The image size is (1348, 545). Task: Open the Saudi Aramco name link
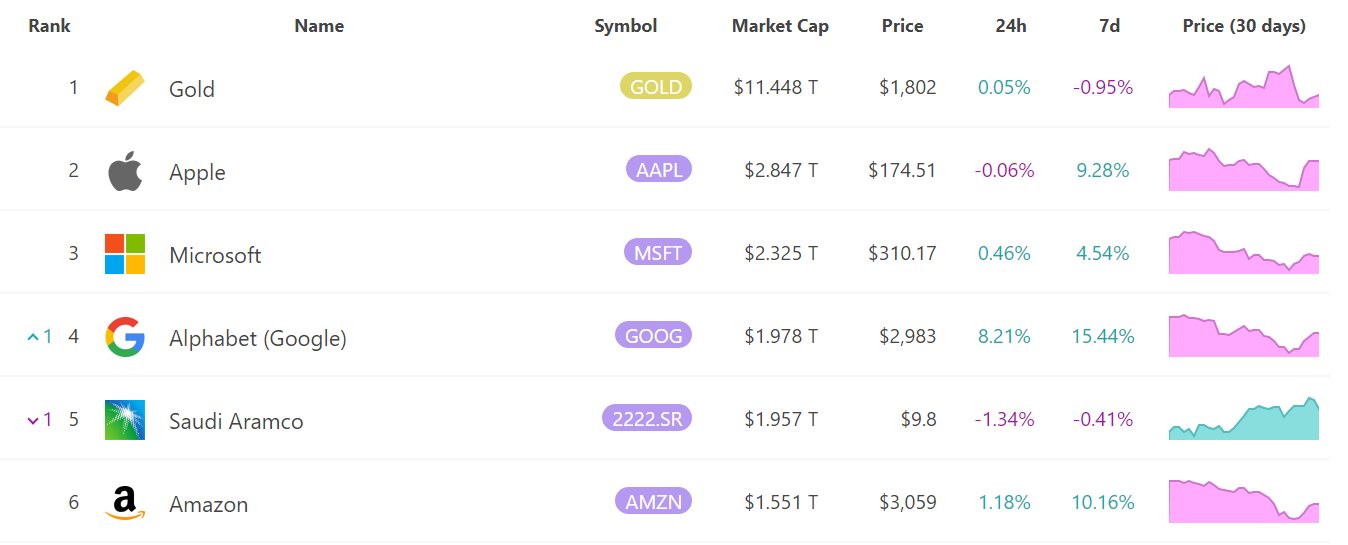click(236, 421)
